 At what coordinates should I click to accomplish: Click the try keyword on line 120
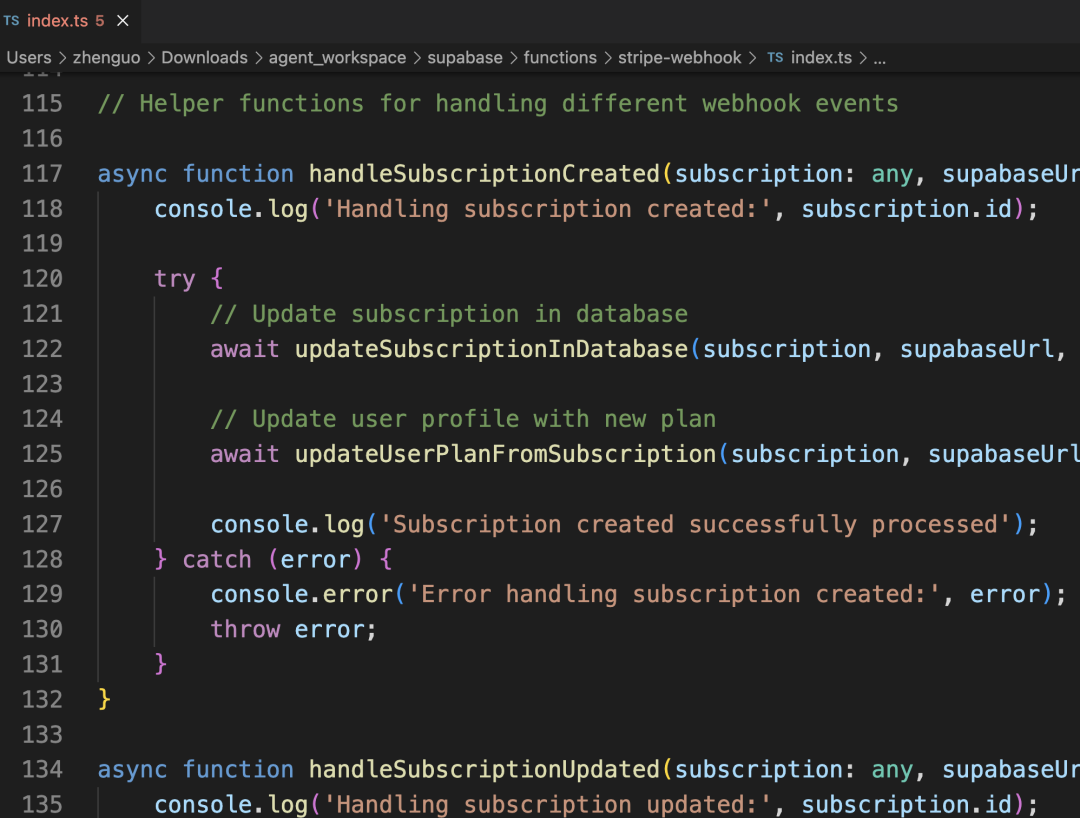click(x=175, y=279)
